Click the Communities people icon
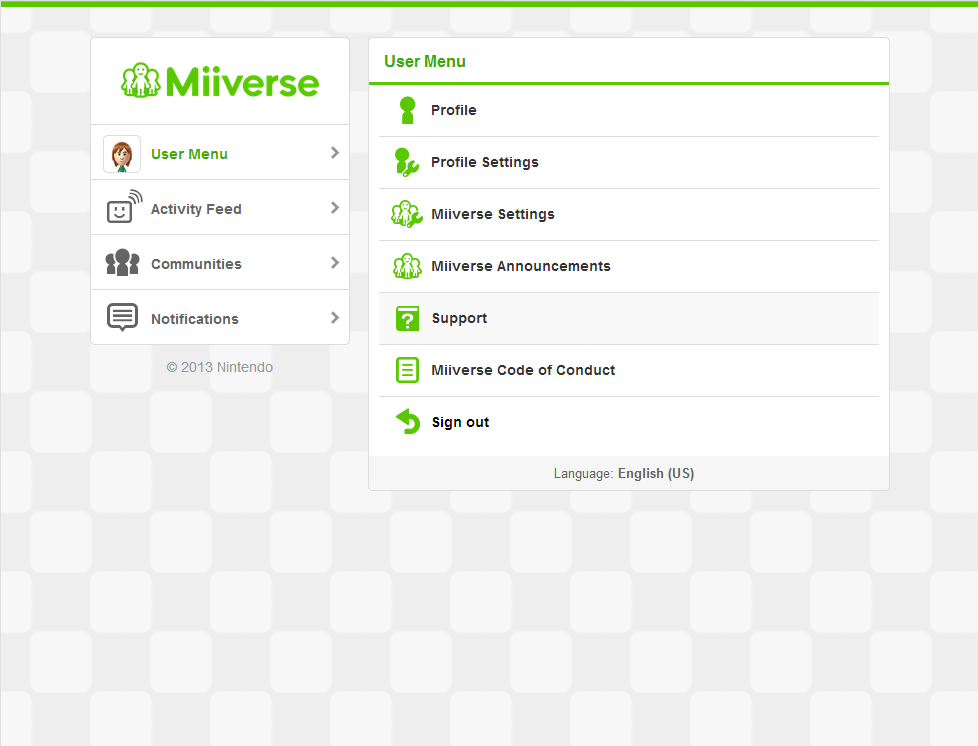The width and height of the screenshot is (978, 746). pyautogui.click(x=121, y=262)
